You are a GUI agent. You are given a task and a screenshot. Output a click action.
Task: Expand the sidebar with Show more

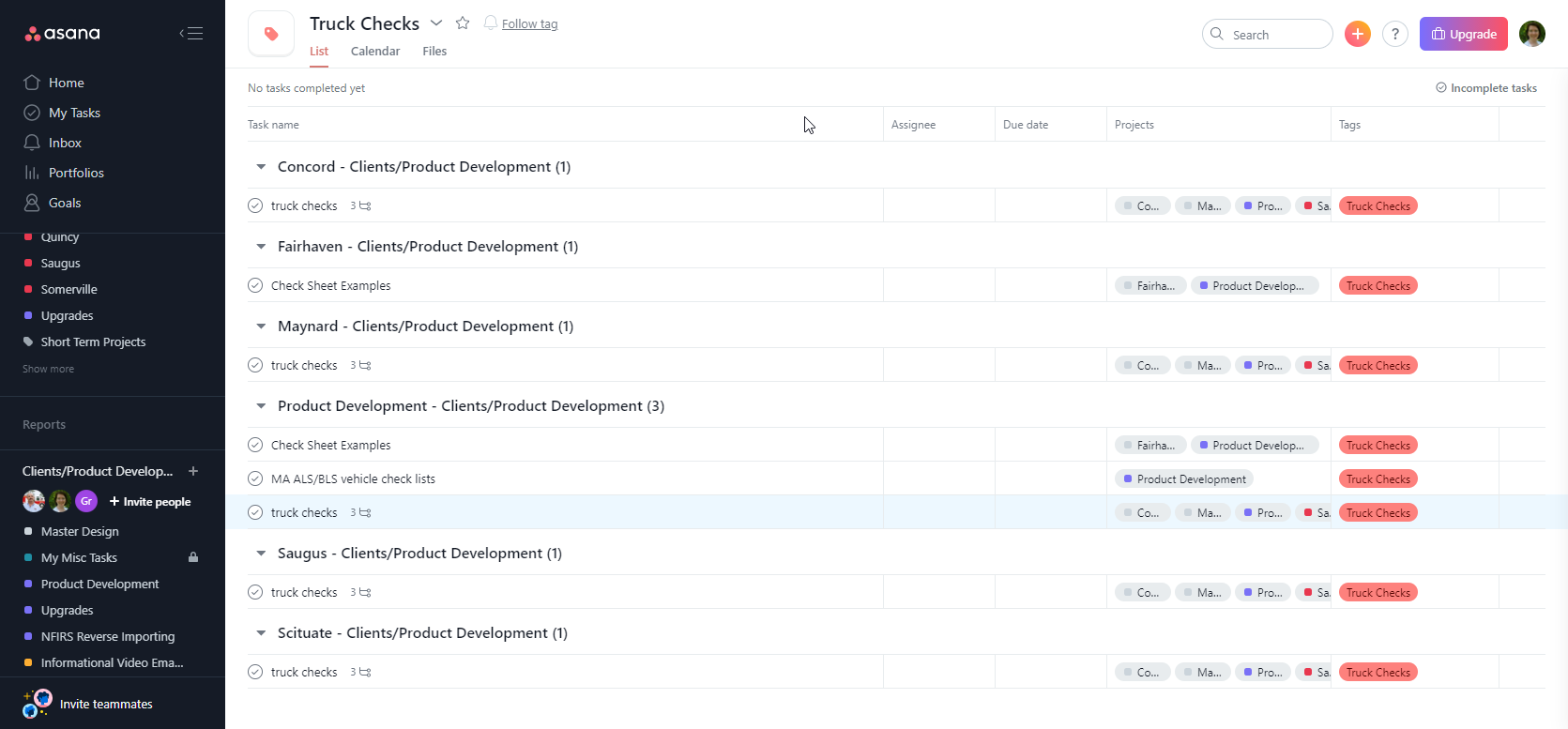tap(48, 369)
